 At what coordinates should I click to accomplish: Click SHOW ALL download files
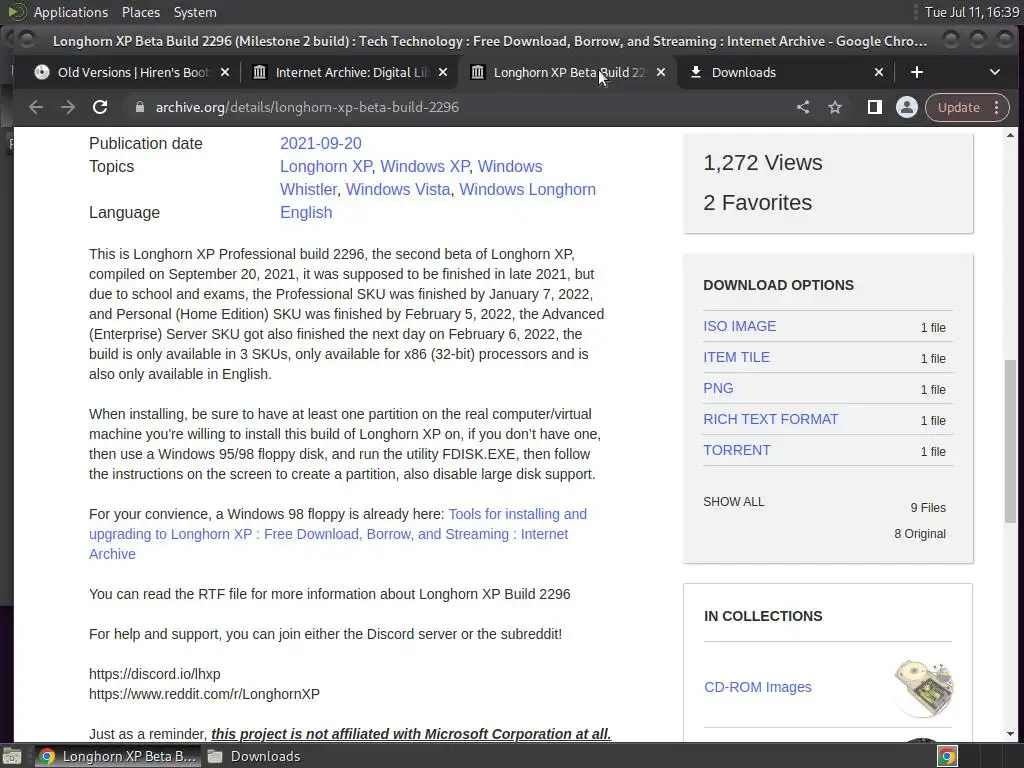[733, 502]
